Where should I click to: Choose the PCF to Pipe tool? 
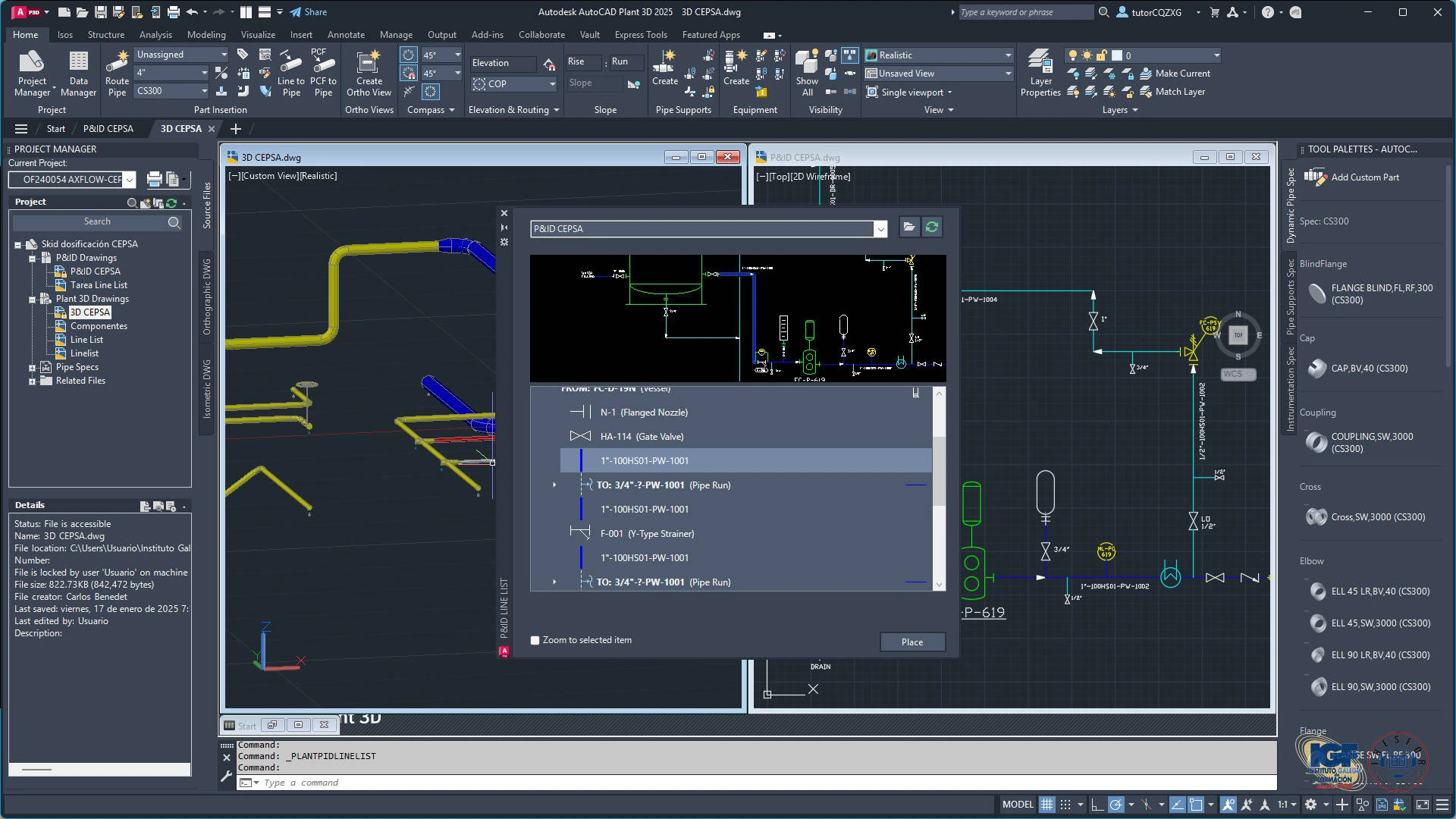click(x=323, y=74)
